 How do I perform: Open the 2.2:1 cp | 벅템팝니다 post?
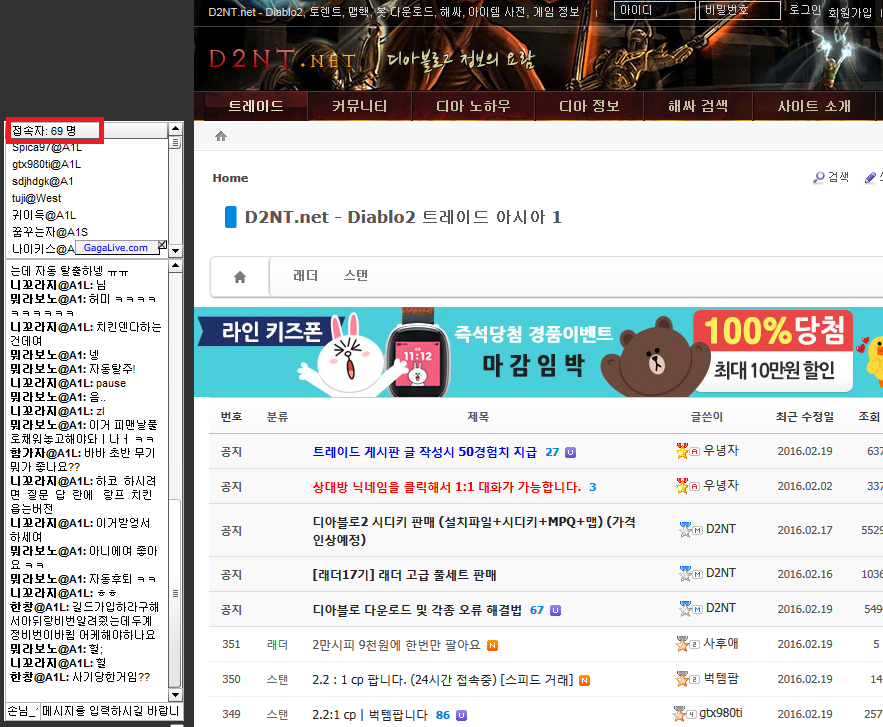(x=370, y=715)
